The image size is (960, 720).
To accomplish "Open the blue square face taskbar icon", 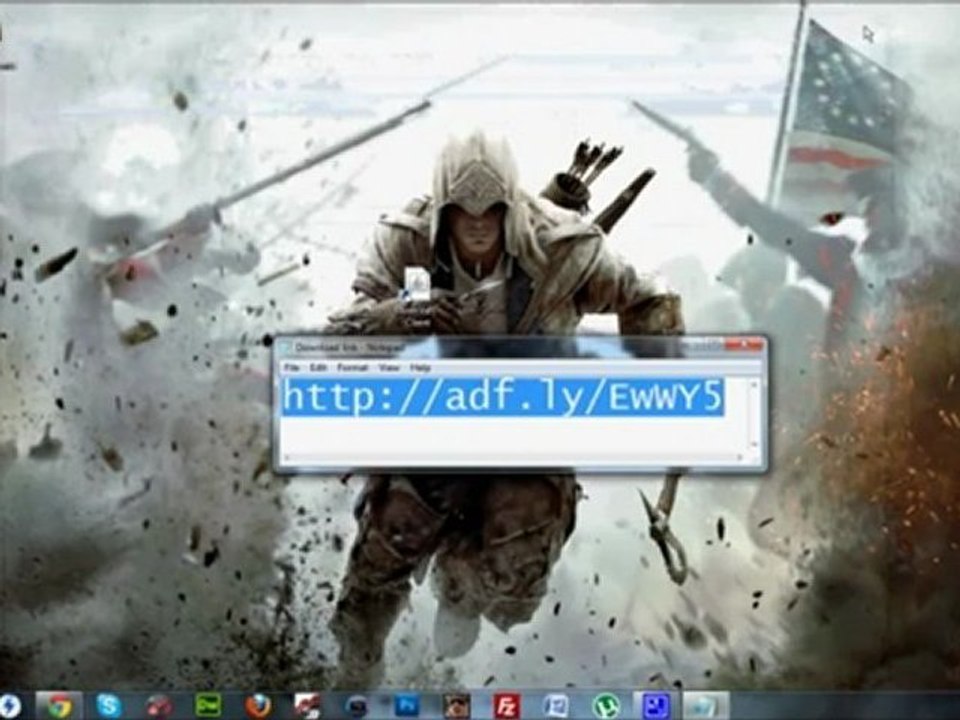I will 654,706.
